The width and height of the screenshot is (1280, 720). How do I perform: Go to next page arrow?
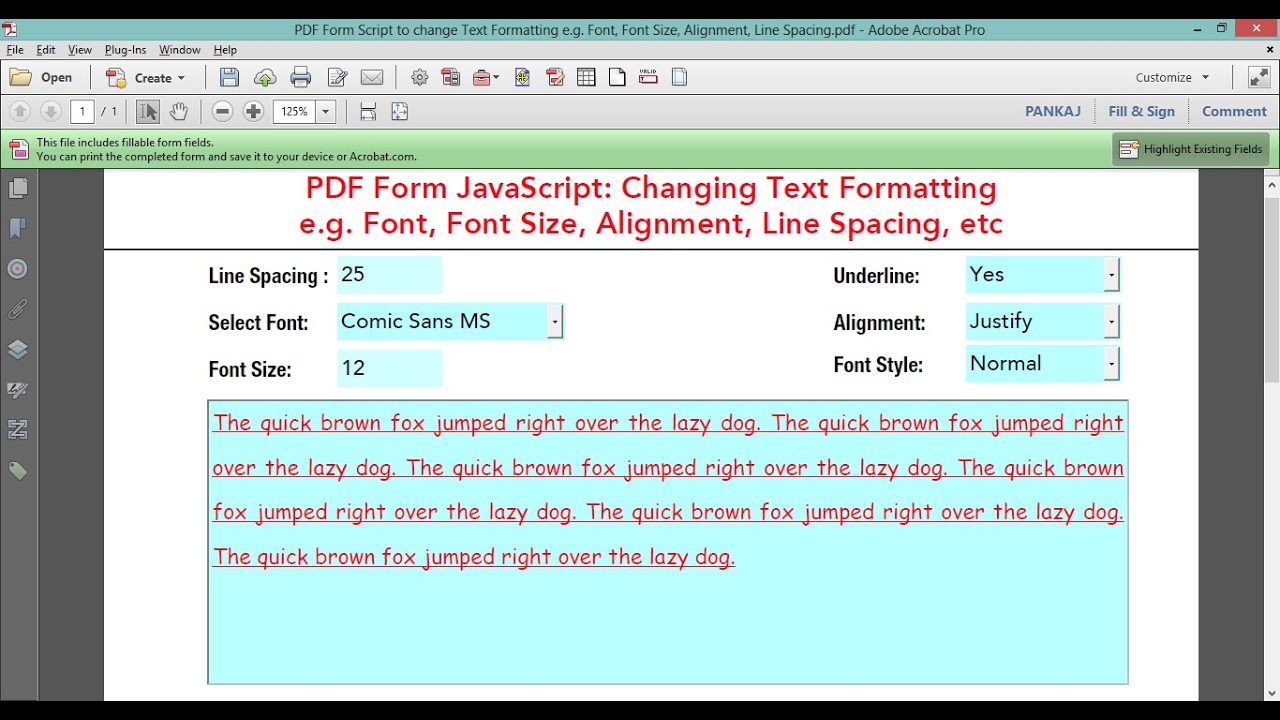[x=50, y=112]
